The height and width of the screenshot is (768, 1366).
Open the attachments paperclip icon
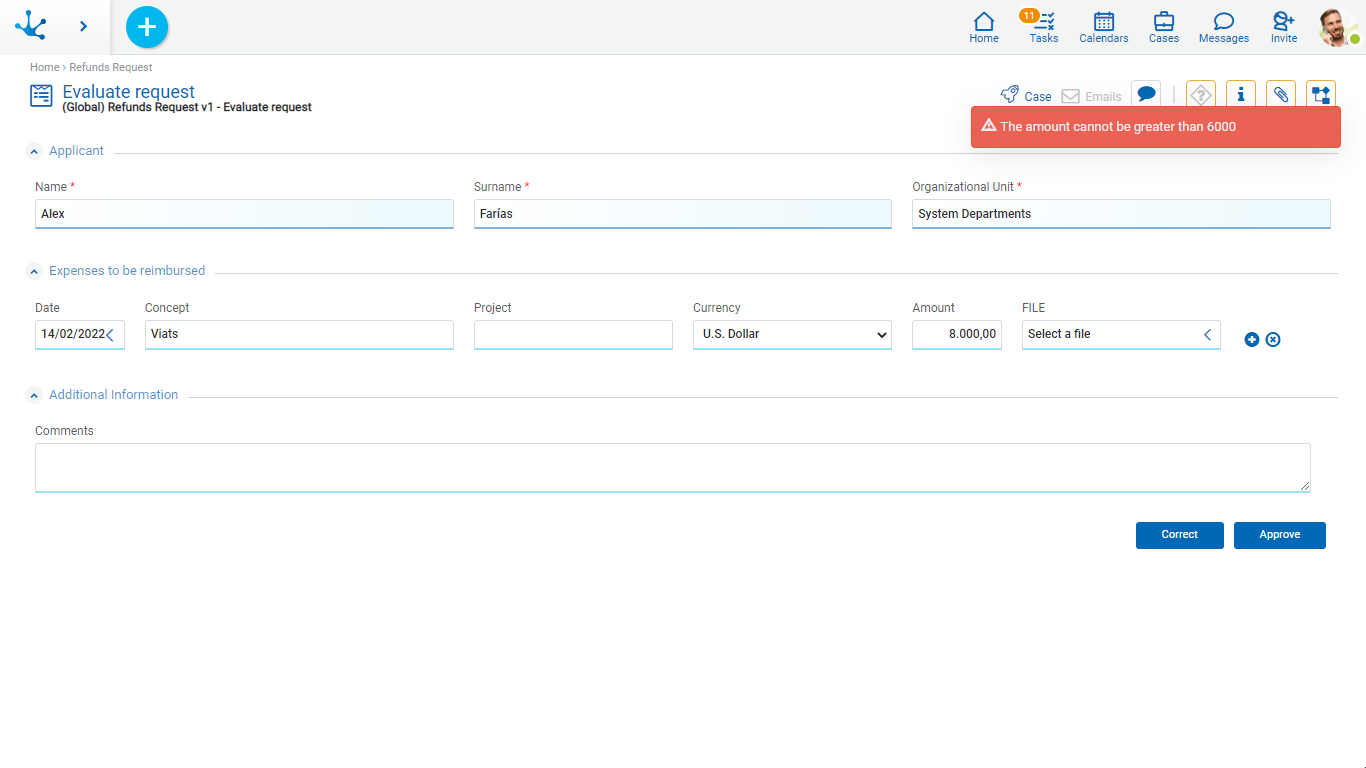coord(1280,95)
